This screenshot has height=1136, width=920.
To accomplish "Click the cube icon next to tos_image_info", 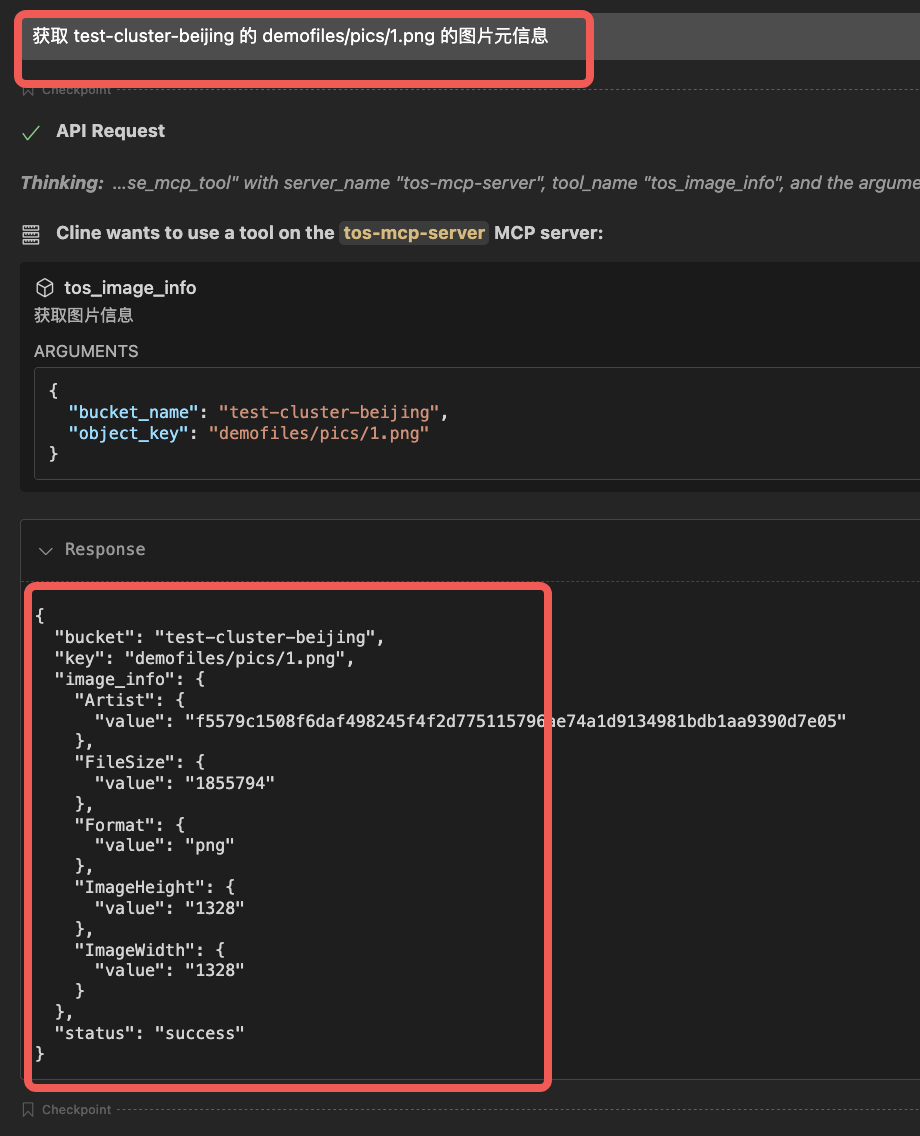I will [x=44, y=288].
